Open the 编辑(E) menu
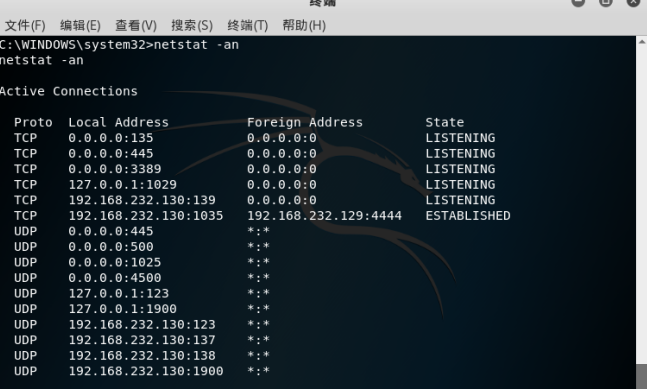Screen dimensions: 647x389 [80, 26]
